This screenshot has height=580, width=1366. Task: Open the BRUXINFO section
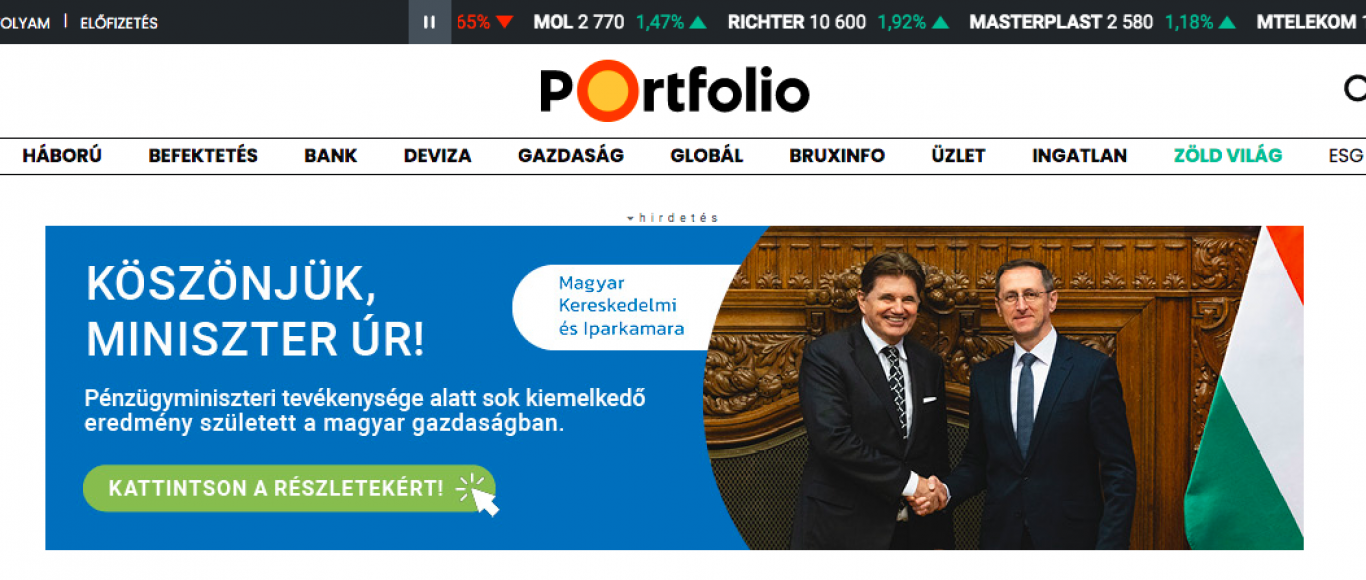(837, 156)
